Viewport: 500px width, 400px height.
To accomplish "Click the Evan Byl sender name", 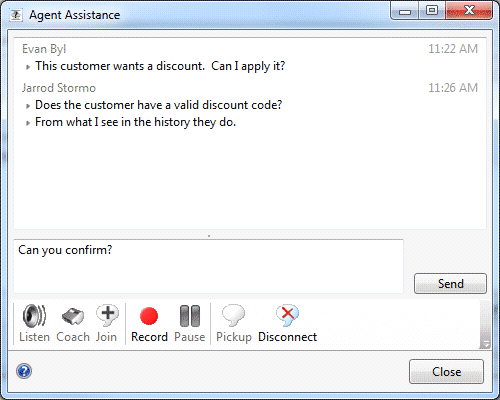I will (x=44, y=49).
